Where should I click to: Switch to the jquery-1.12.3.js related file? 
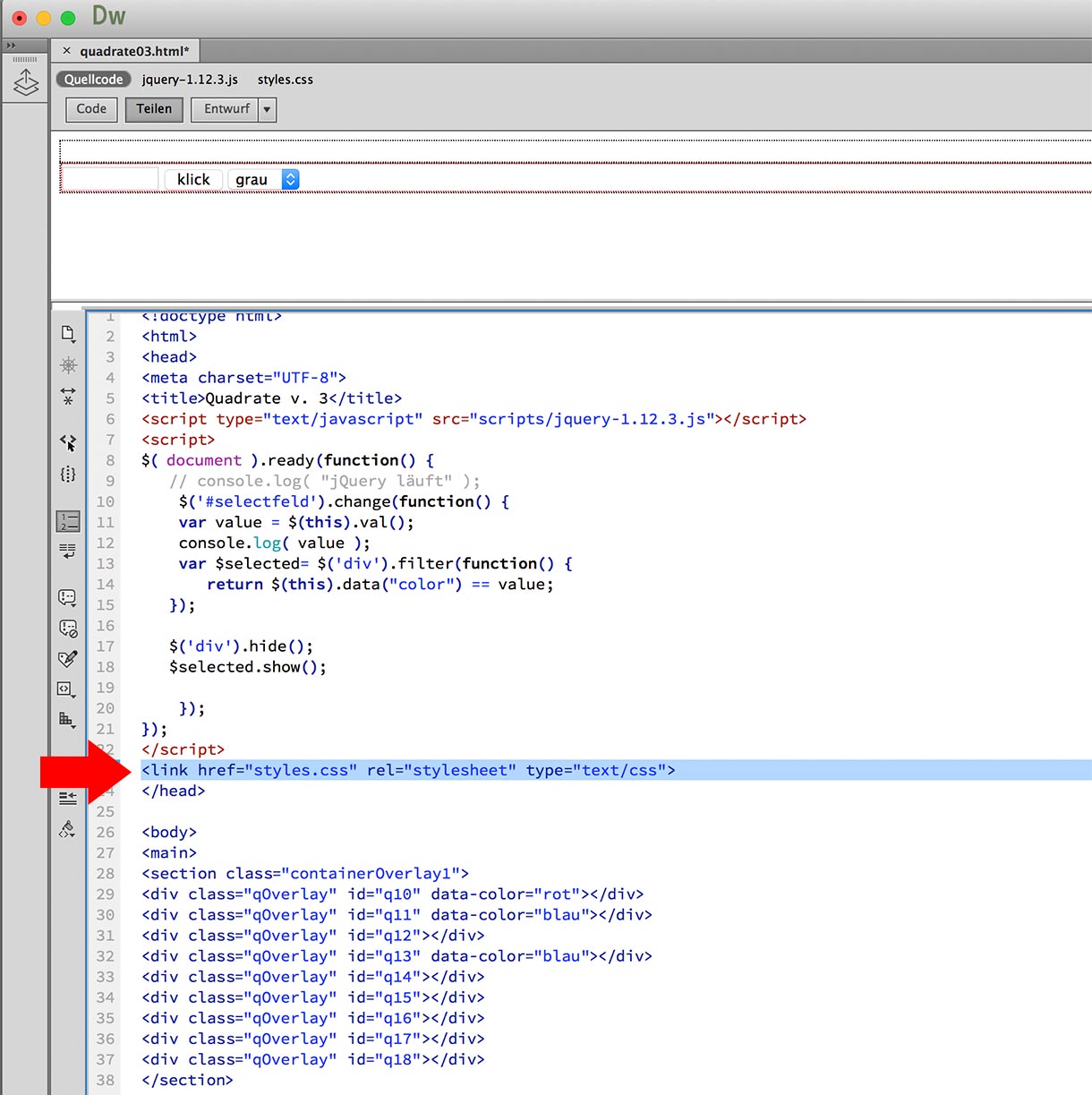point(190,80)
